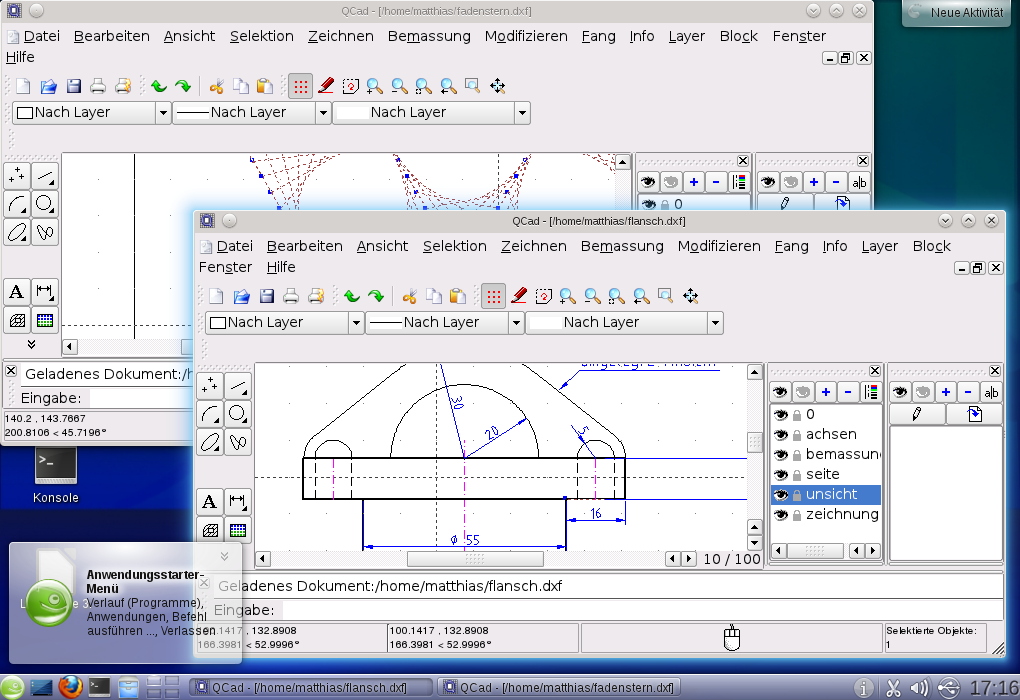Click vertical scrollbar thumb in flansch drawing
Image resolution: width=1020 pixels, height=700 pixels.
[x=755, y=442]
